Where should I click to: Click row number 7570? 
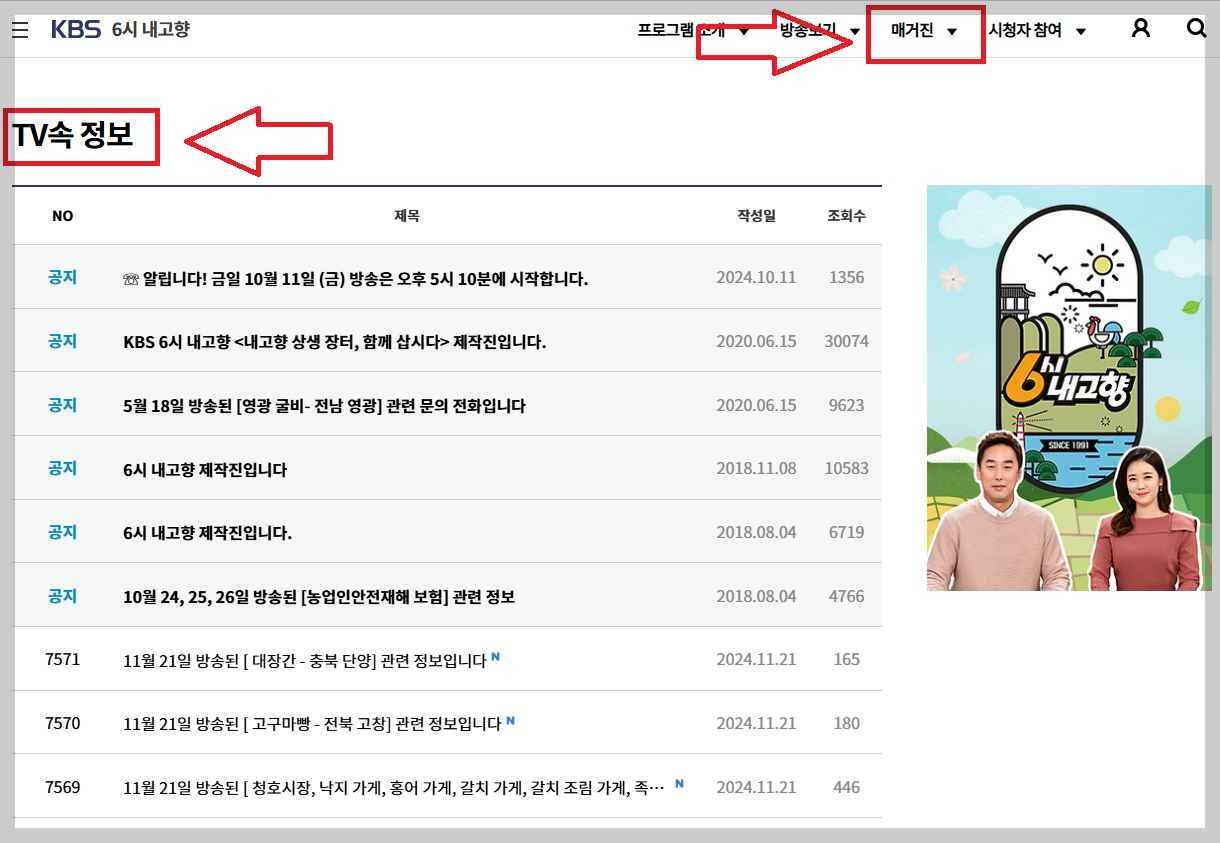pos(63,724)
